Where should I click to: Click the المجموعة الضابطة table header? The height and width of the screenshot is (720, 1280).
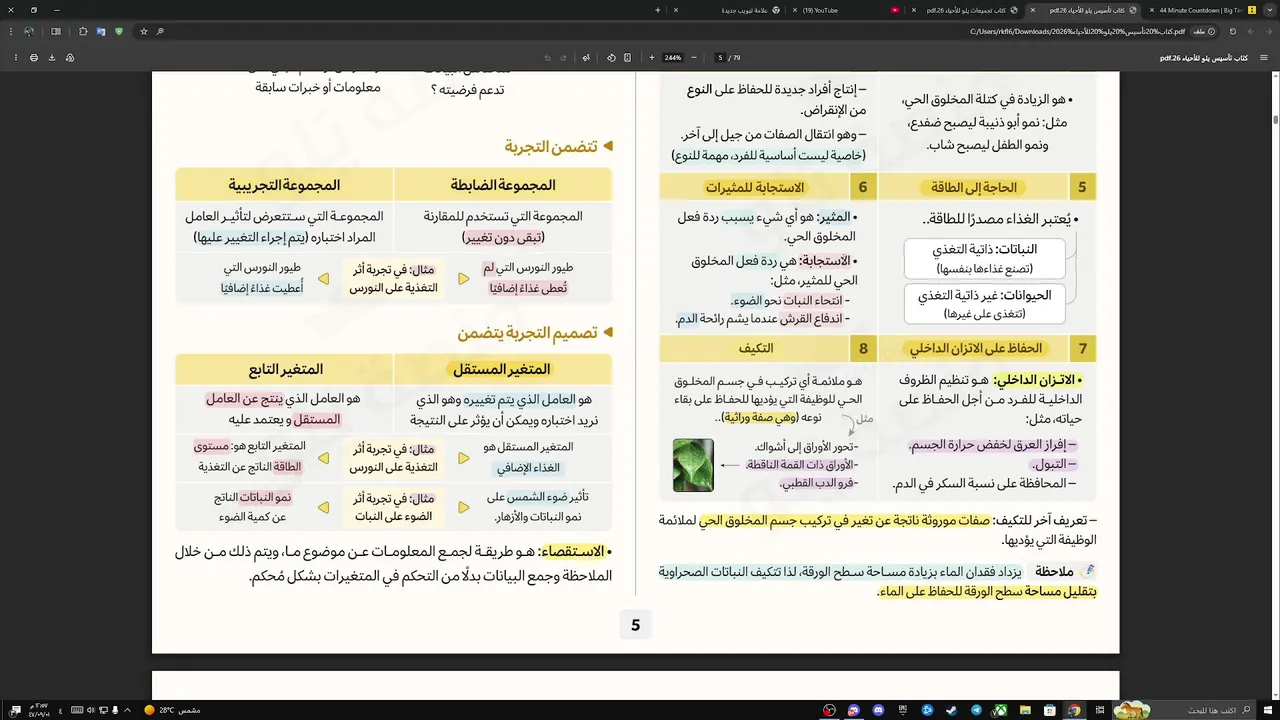tap(503, 185)
